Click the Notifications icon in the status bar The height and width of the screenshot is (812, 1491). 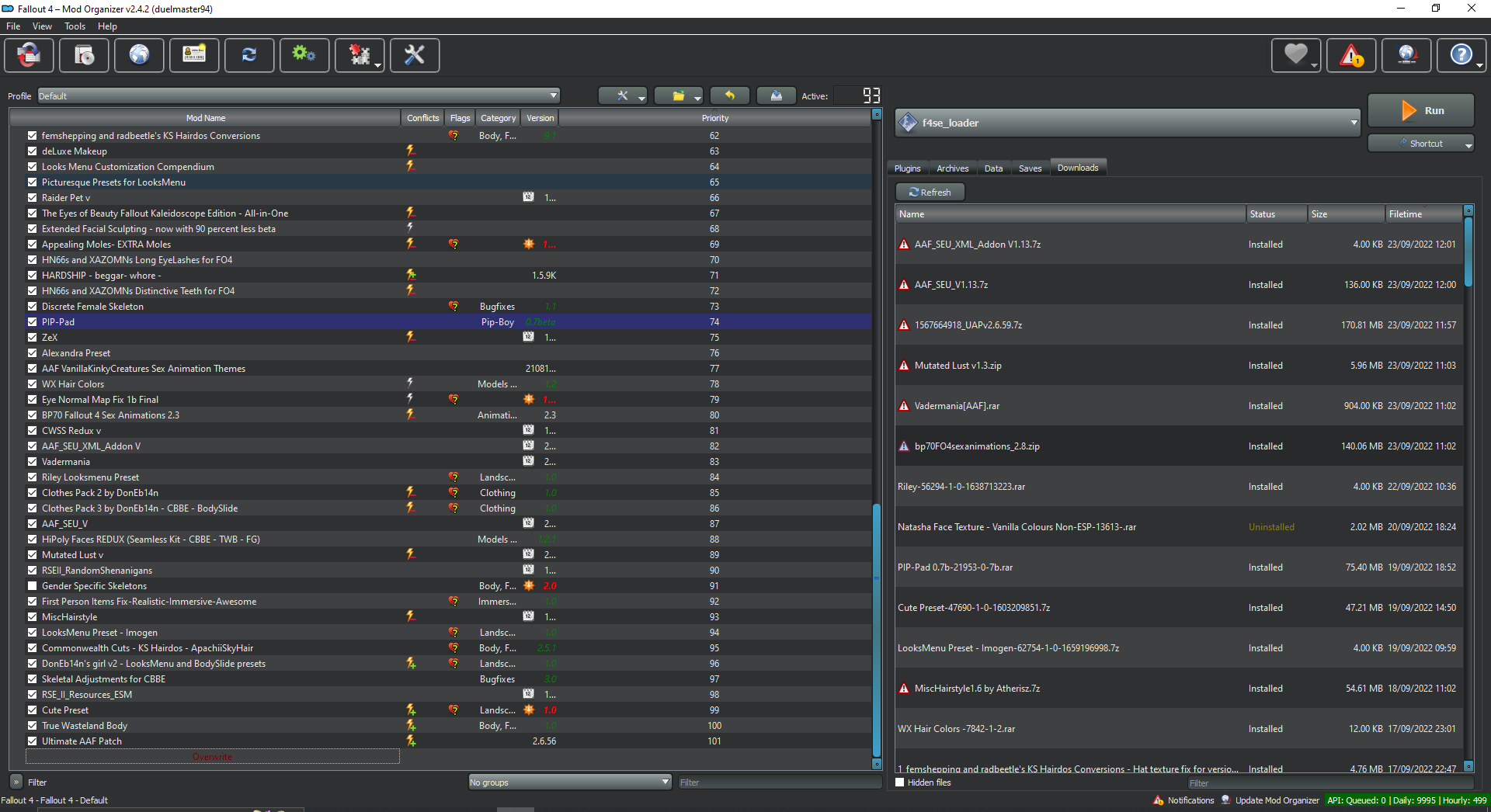(1159, 800)
